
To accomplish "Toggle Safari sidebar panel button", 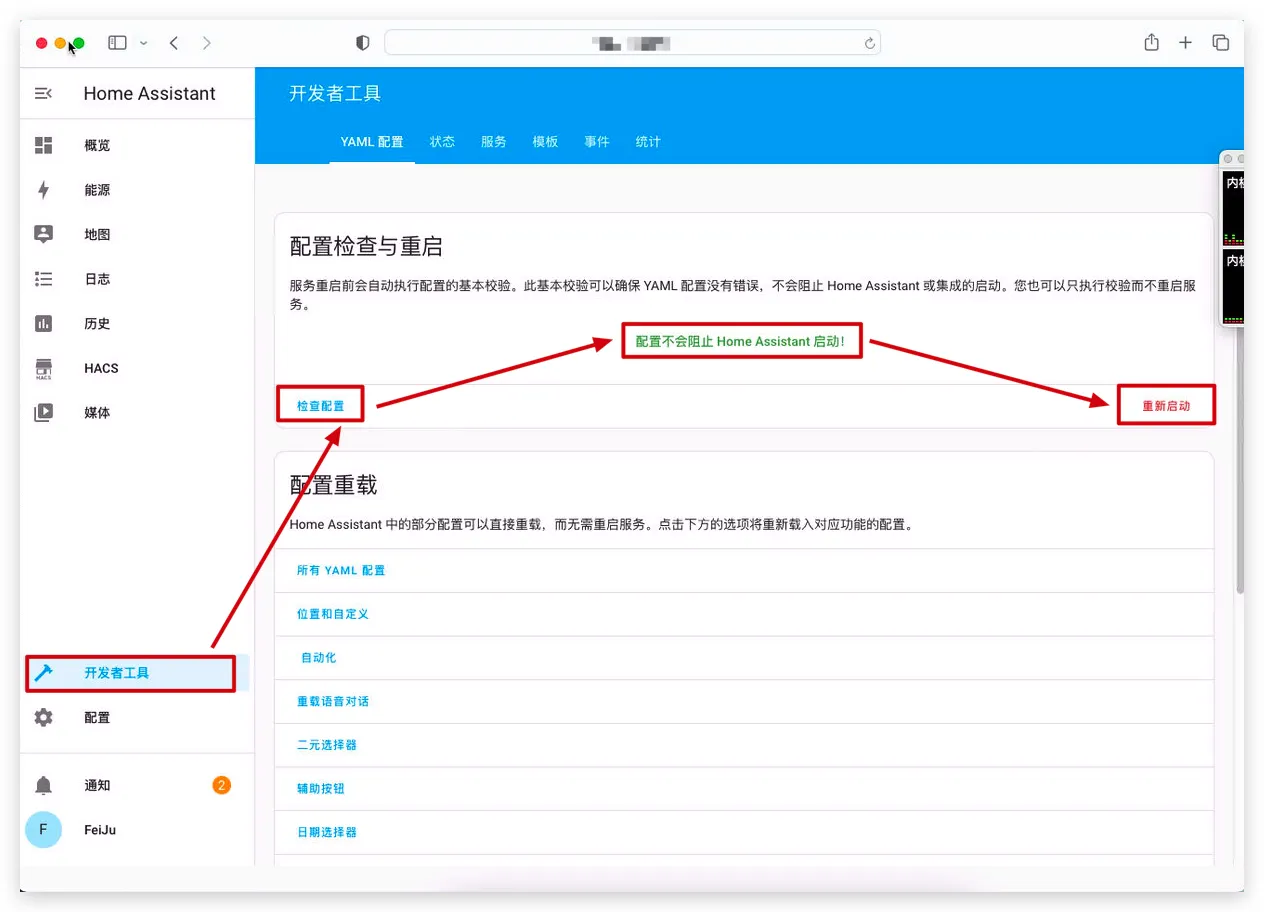I will click(117, 43).
